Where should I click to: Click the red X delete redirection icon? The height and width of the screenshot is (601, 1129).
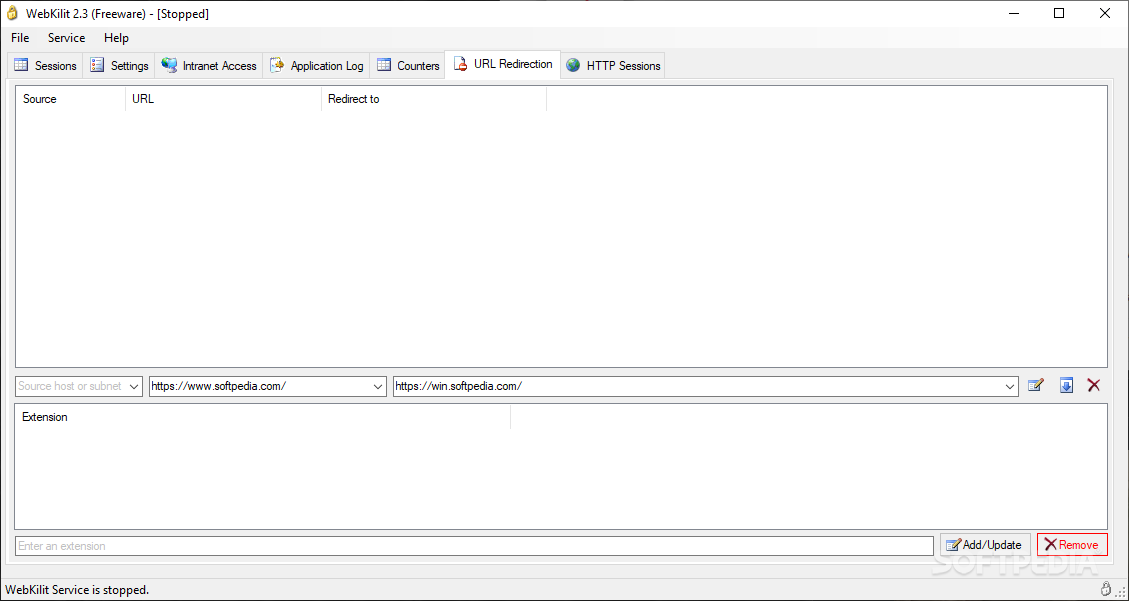click(x=1094, y=386)
